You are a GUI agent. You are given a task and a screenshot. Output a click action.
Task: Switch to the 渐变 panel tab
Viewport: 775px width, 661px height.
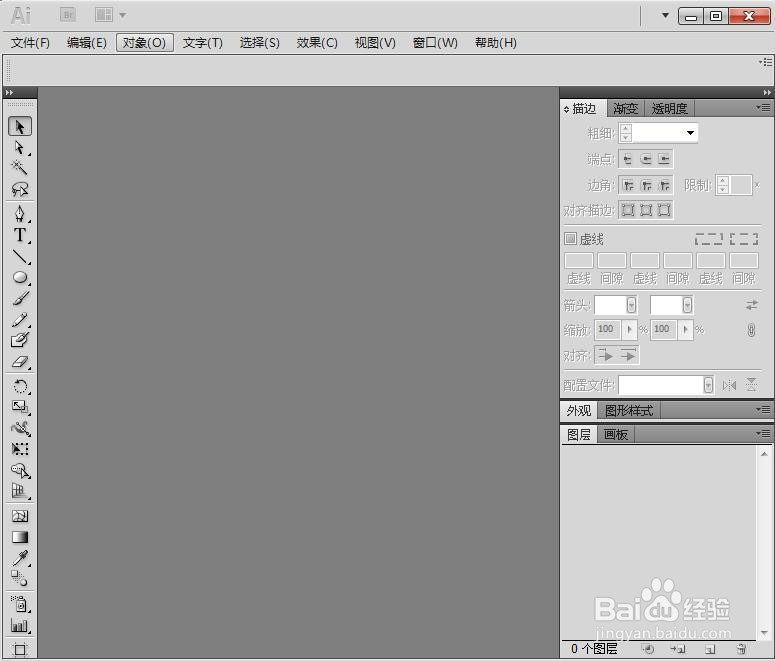click(x=625, y=108)
